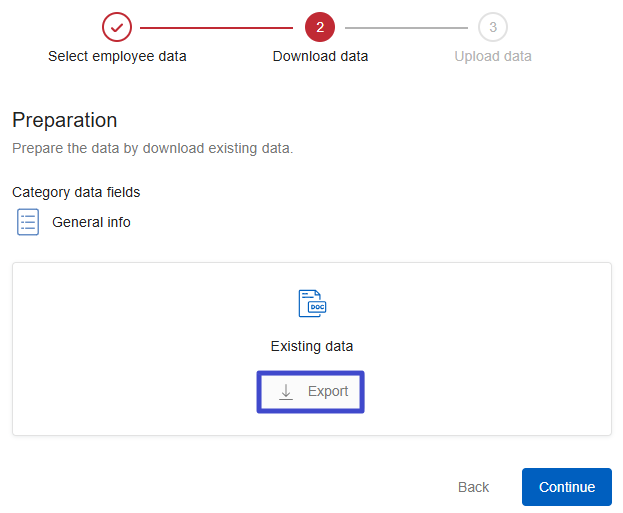Click the greyed step 3 circle

pyautogui.click(x=492, y=27)
